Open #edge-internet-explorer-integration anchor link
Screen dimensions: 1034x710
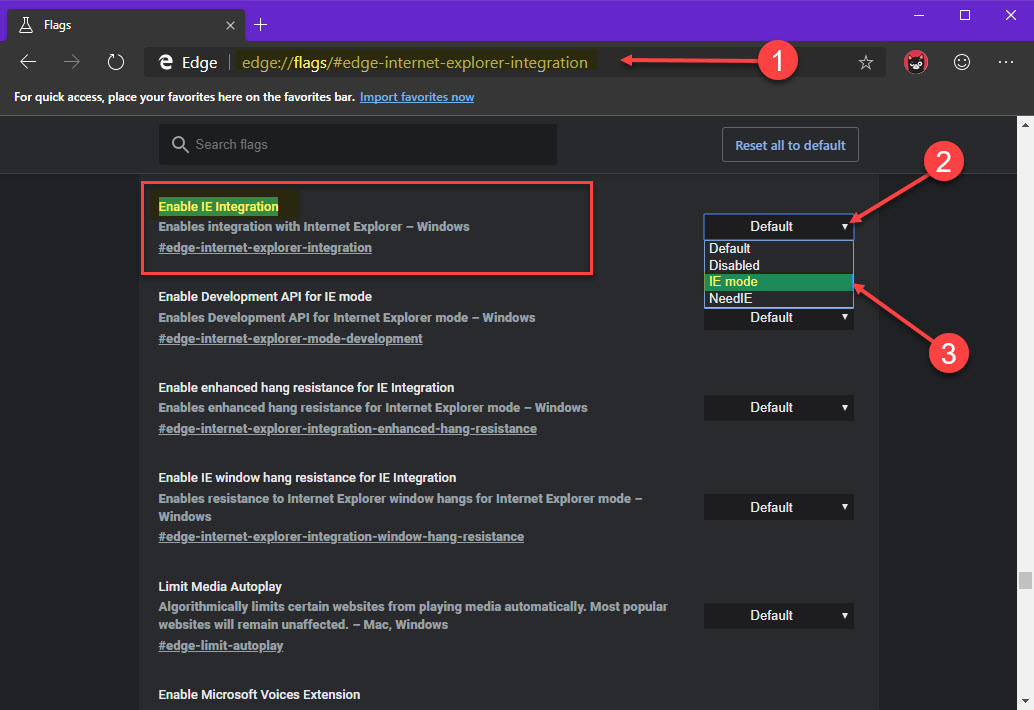pyautogui.click(x=265, y=248)
